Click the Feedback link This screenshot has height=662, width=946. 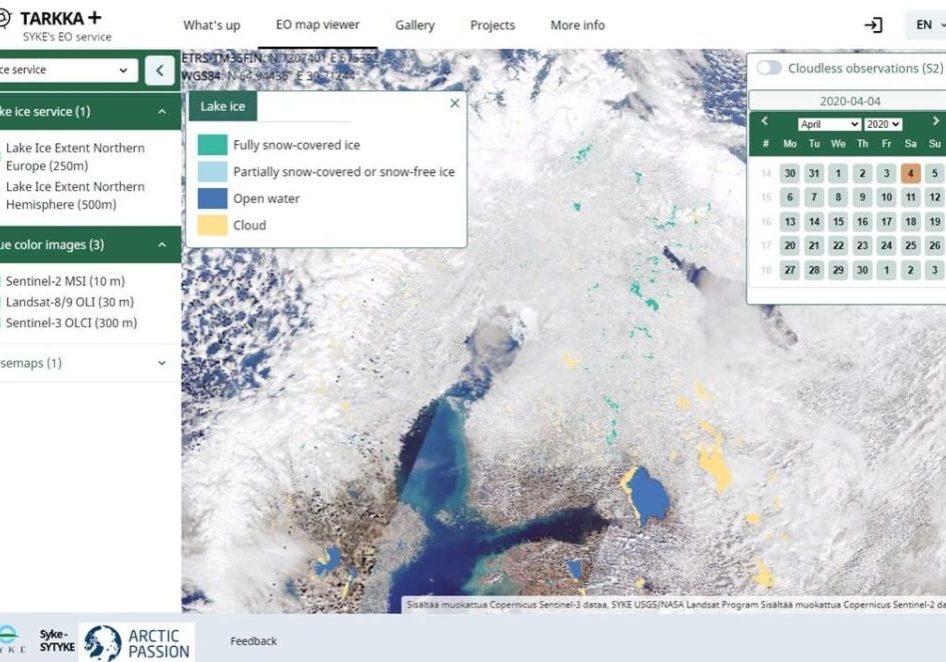coord(253,641)
